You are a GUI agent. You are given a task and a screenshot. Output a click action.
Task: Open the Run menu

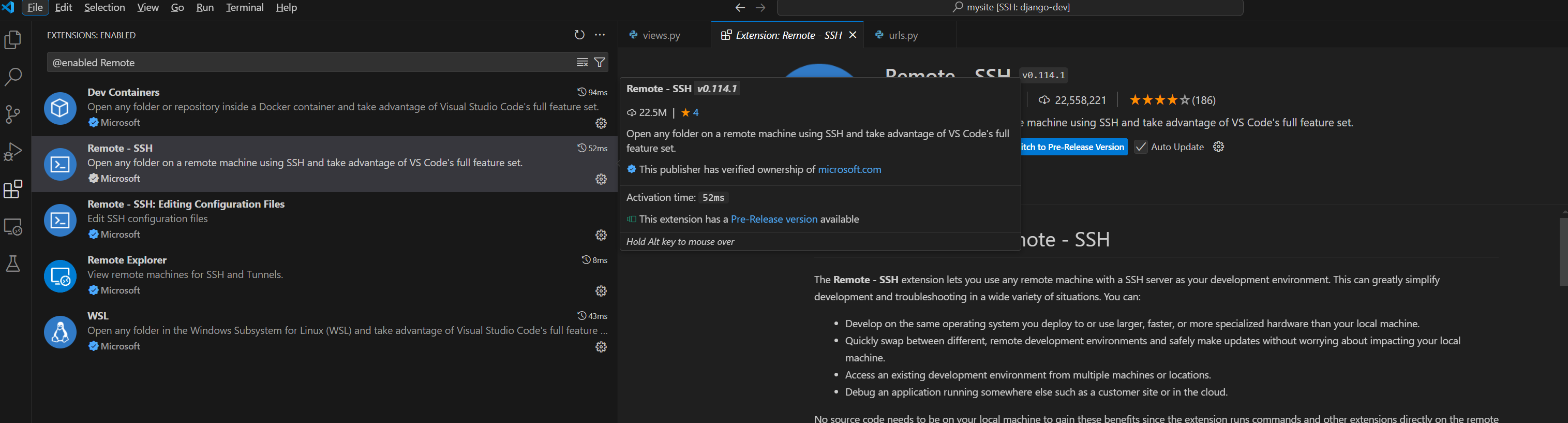click(205, 7)
